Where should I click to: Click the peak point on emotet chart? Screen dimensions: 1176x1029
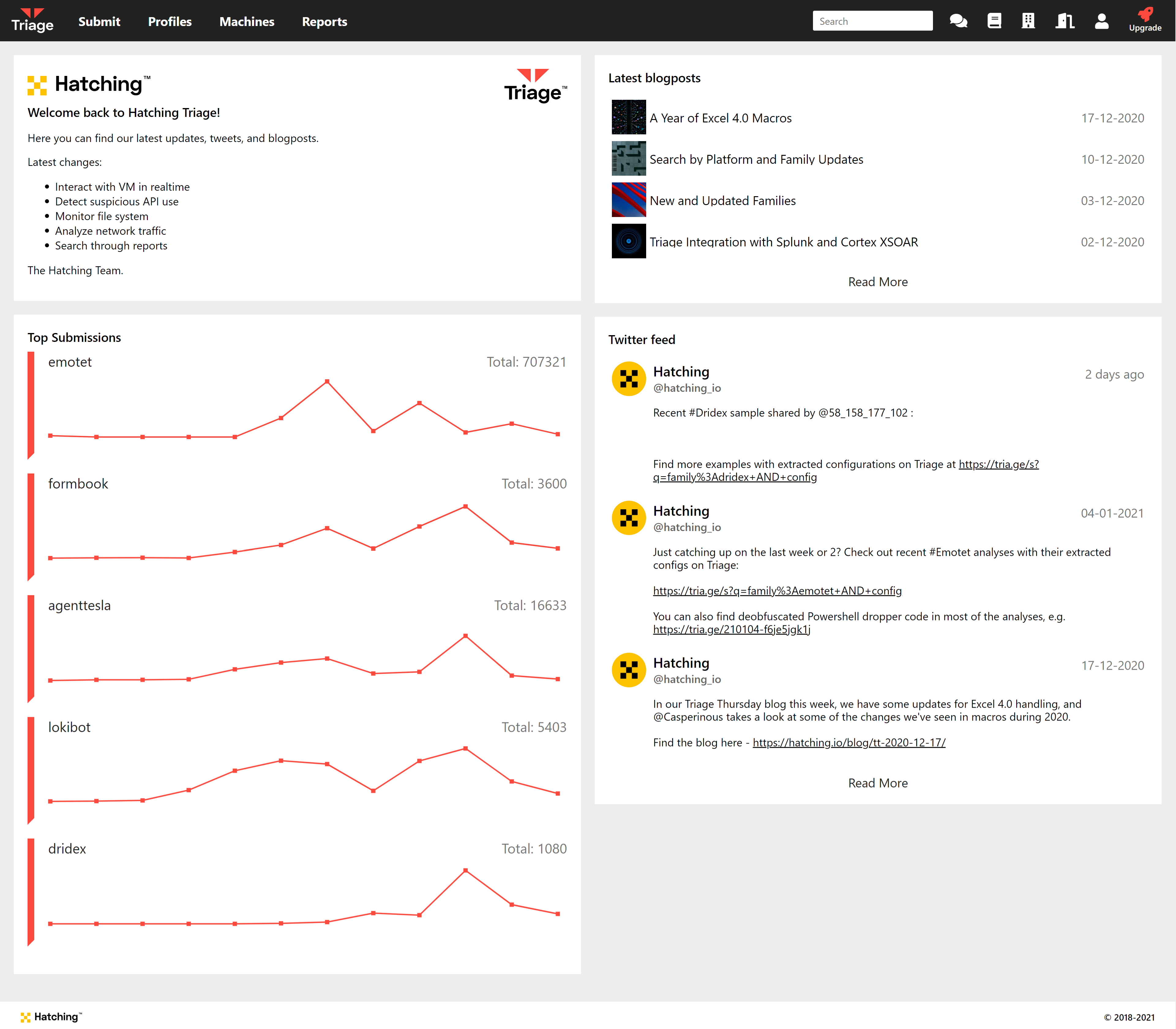[327, 381]
